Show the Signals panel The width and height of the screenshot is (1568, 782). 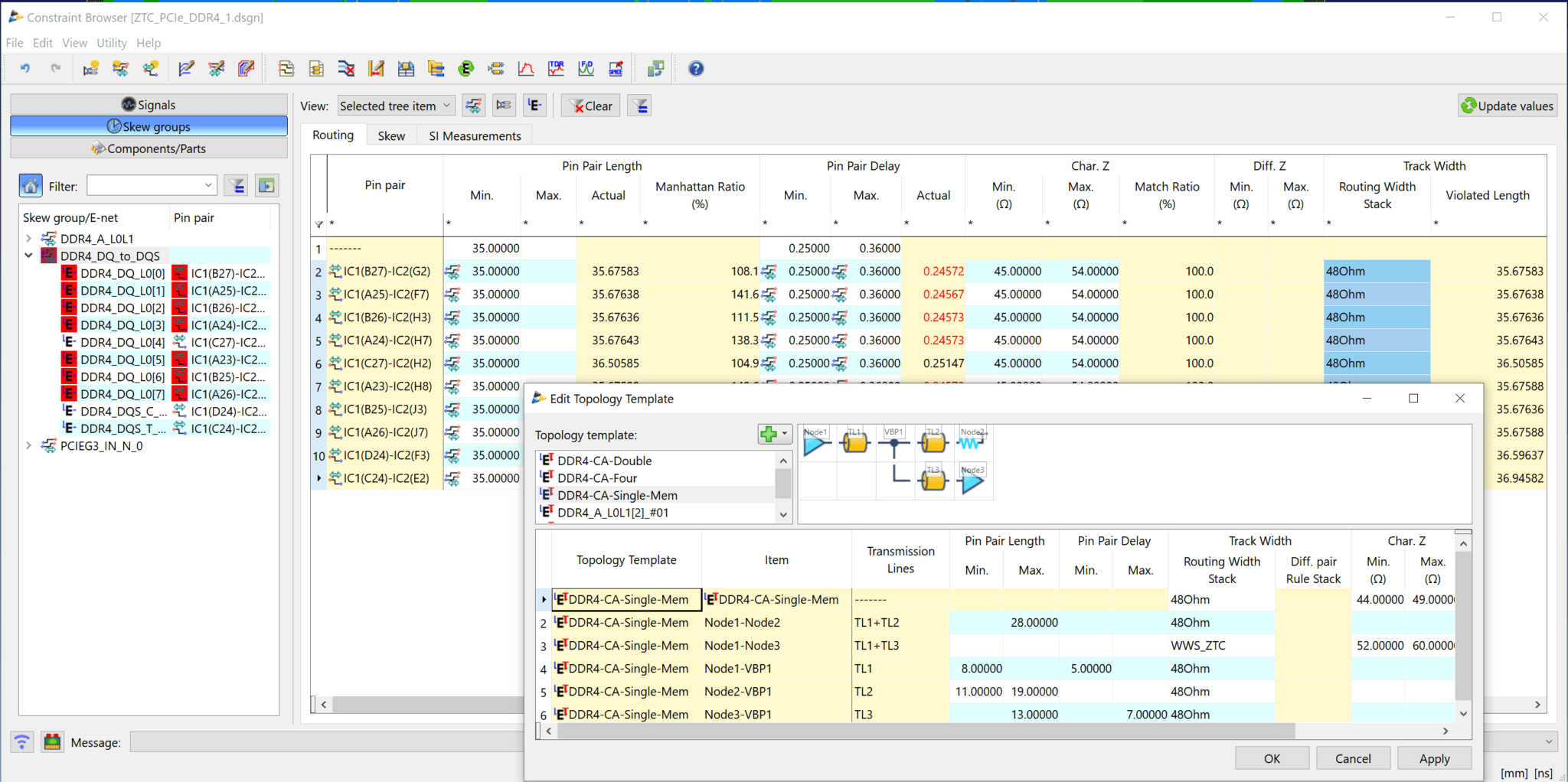click(149, 105)
